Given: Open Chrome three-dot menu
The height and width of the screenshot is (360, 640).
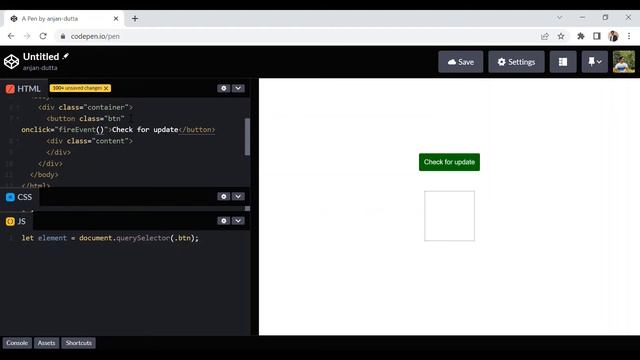Looking at the screenshot, I should click(629, 36).
